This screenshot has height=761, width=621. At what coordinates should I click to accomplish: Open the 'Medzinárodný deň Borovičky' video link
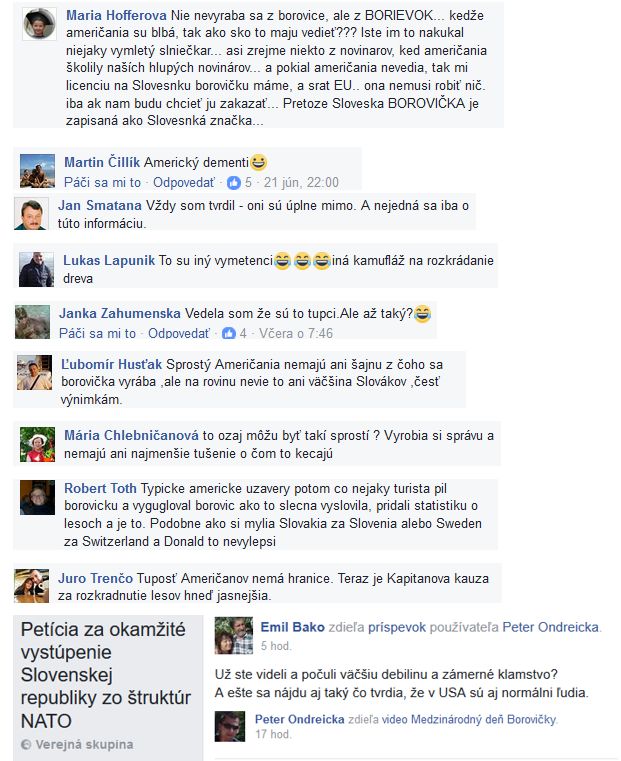pos(483,719)
